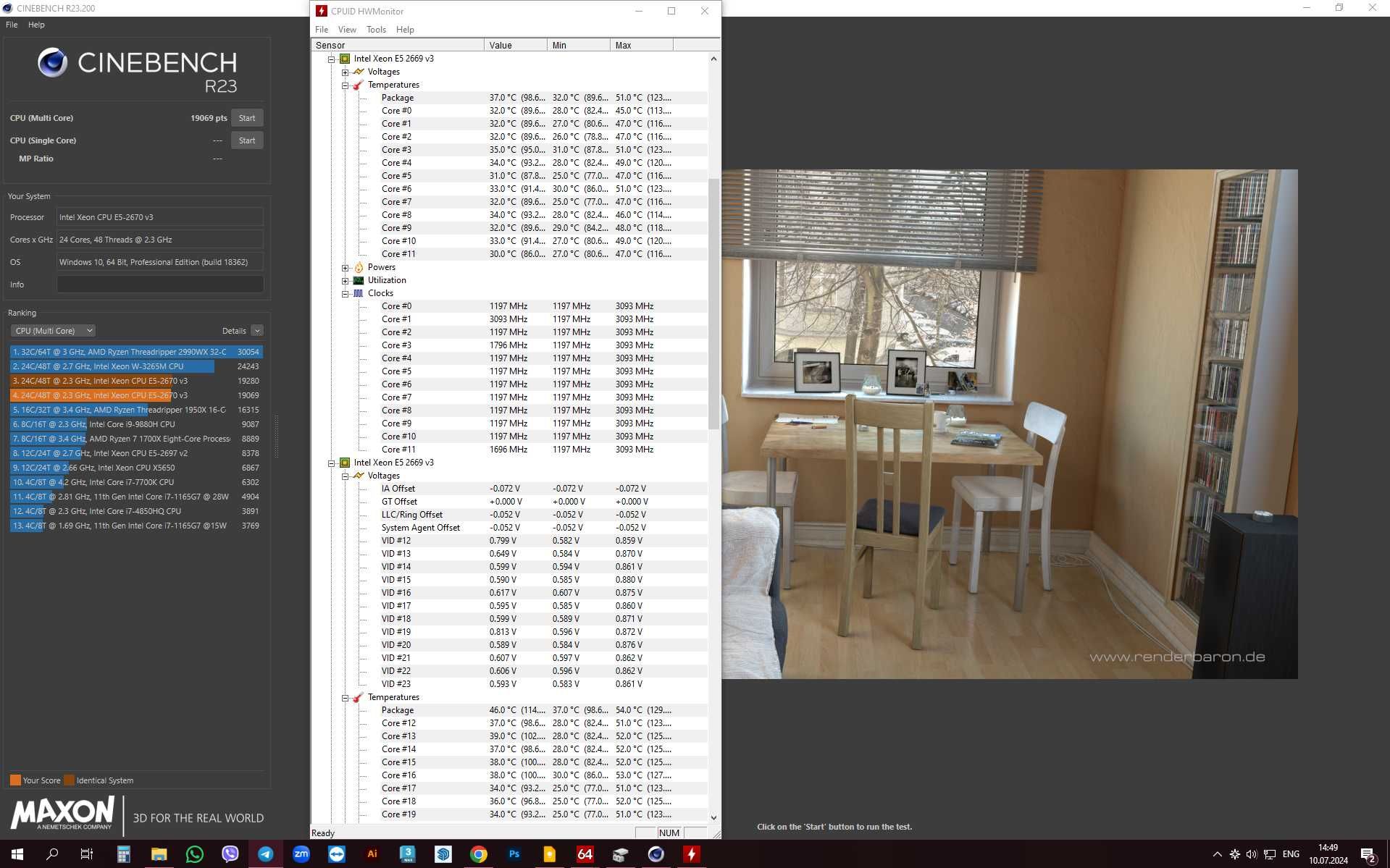Open WhatsApp taskbar icon
This screenshot has height=868, width=1390.
pos(195,854)
